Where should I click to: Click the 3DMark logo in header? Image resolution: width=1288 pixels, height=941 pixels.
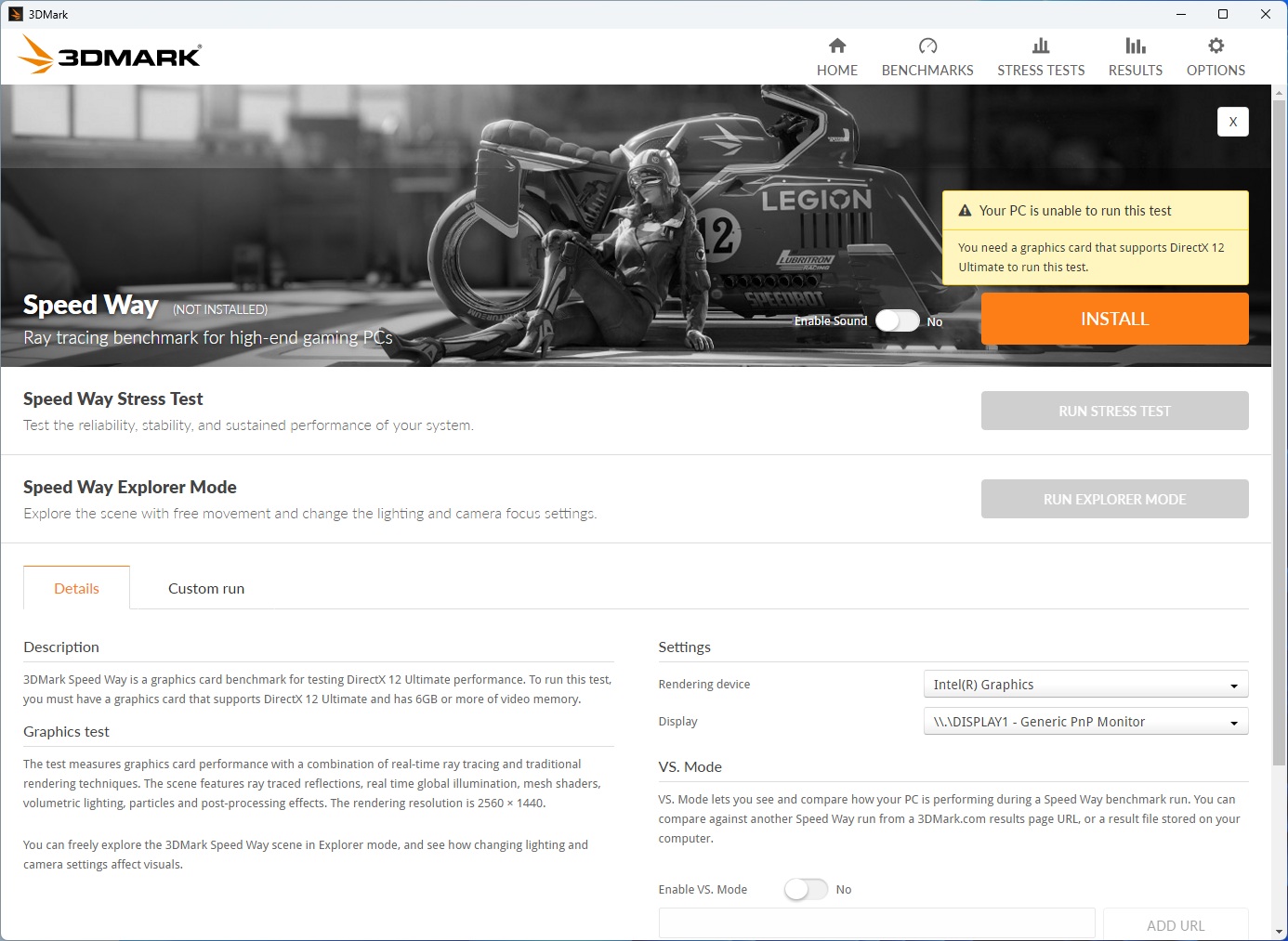pos(110,55)
